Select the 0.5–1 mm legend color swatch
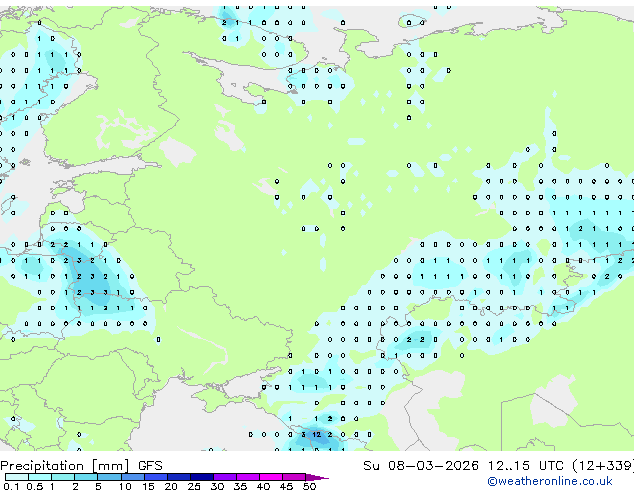 pos(40,477)
